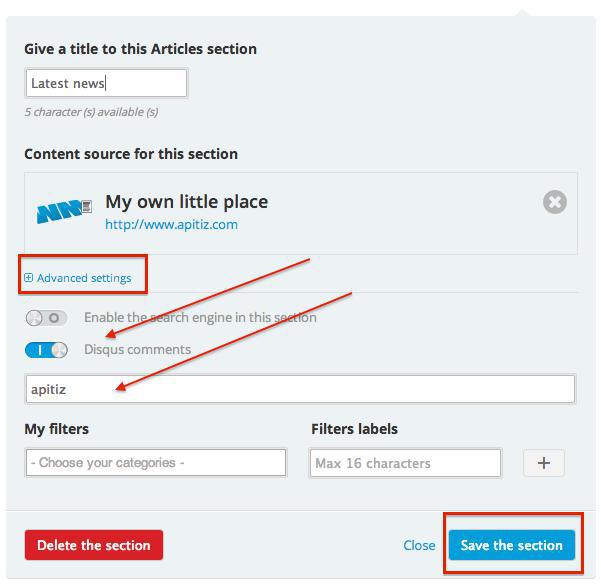
Task: Click Save the section button
Action: click(511, 545)
